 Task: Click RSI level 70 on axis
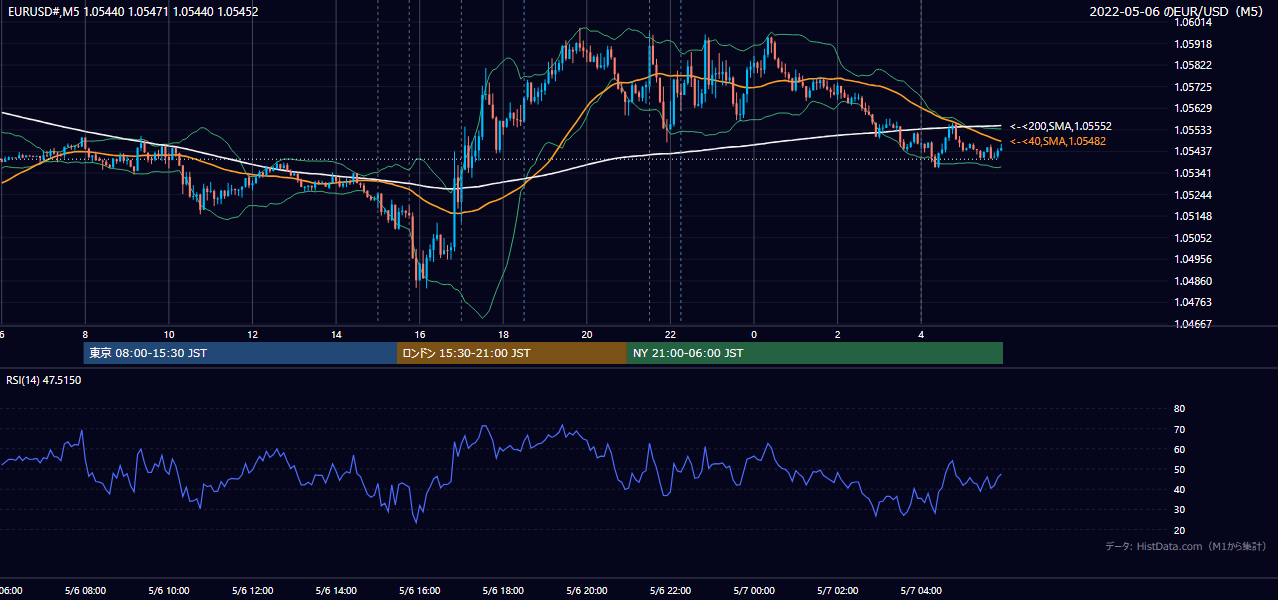coord(1179,429)
